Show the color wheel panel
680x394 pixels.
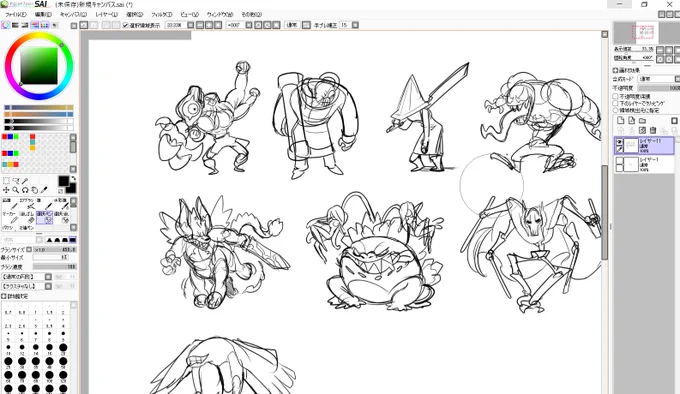[x=6, y=25]
